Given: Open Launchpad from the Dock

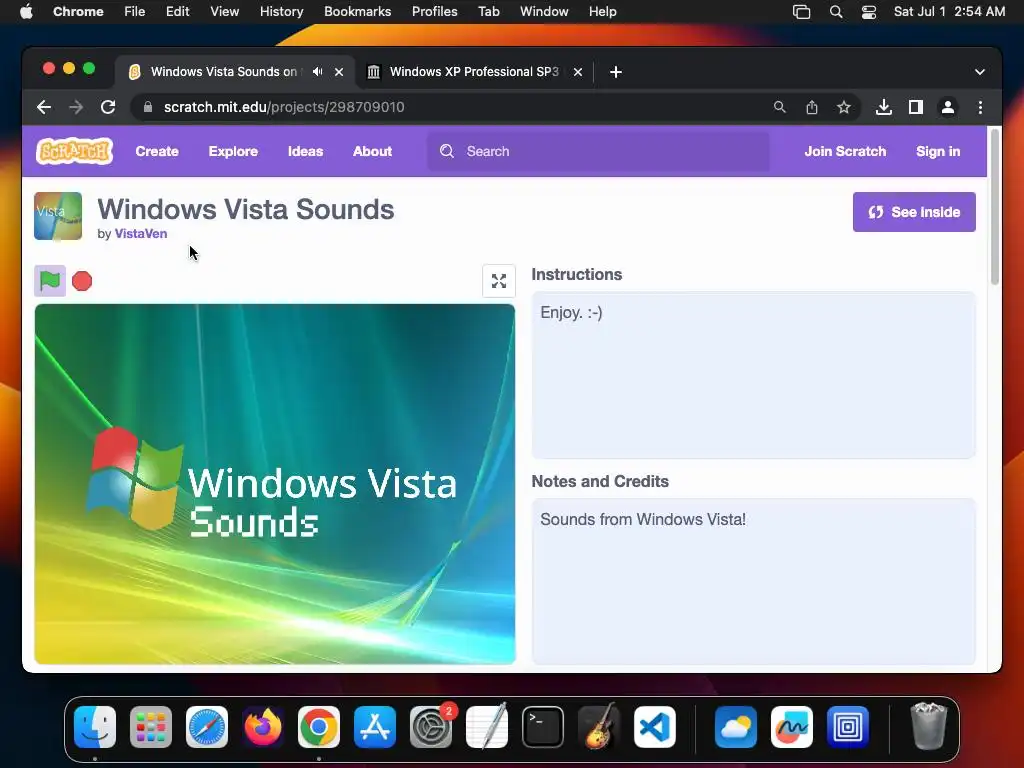Looking at the screenshot, I should point(151,727).
